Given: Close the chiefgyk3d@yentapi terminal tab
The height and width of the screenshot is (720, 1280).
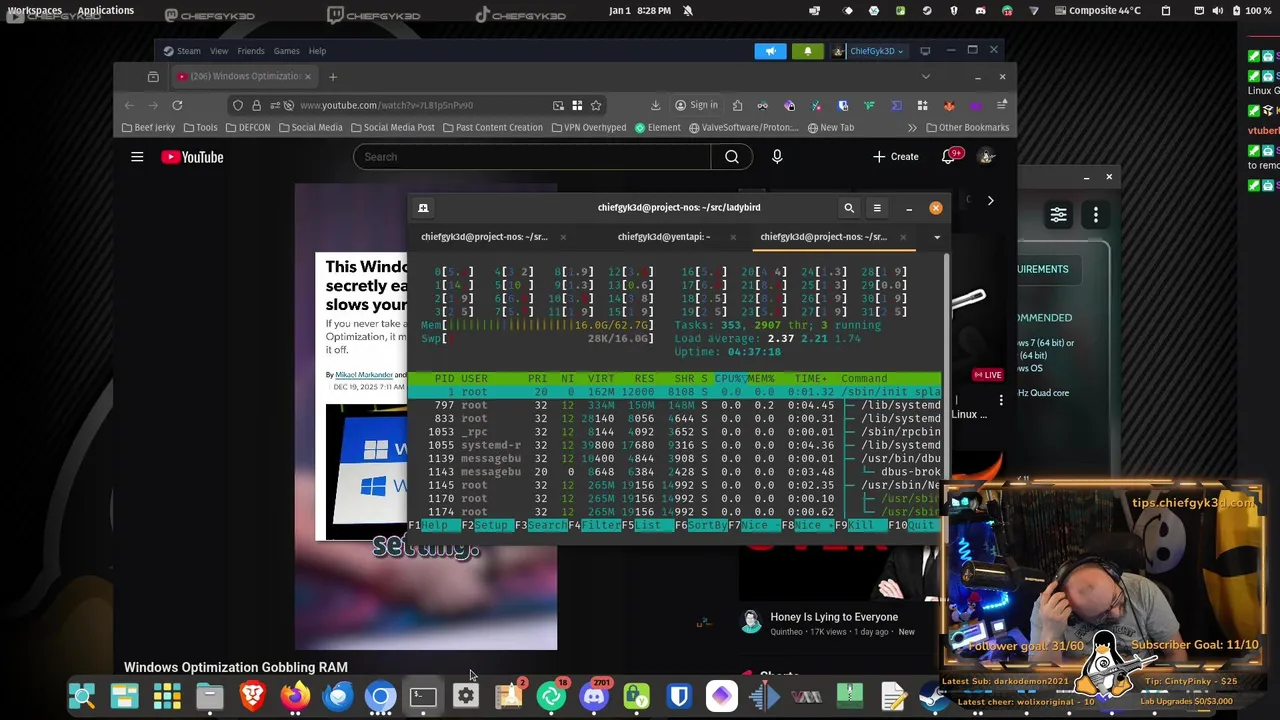Looking at the screenshot, I should click(733, 237).
